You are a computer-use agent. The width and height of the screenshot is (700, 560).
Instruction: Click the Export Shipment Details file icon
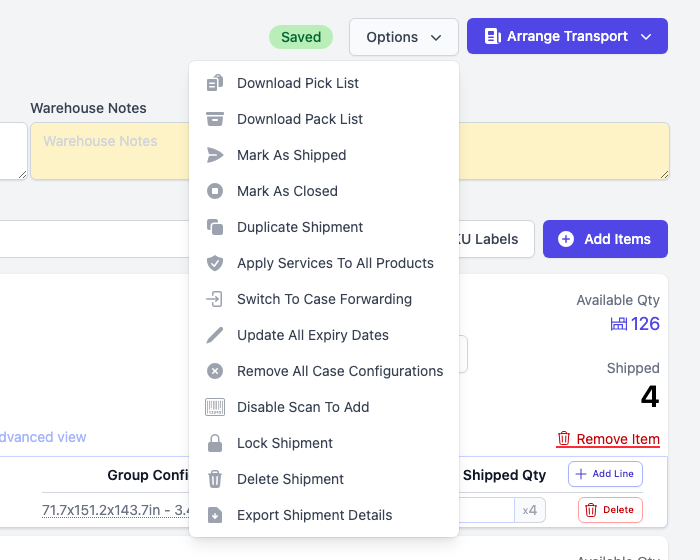tap(215, 515)
